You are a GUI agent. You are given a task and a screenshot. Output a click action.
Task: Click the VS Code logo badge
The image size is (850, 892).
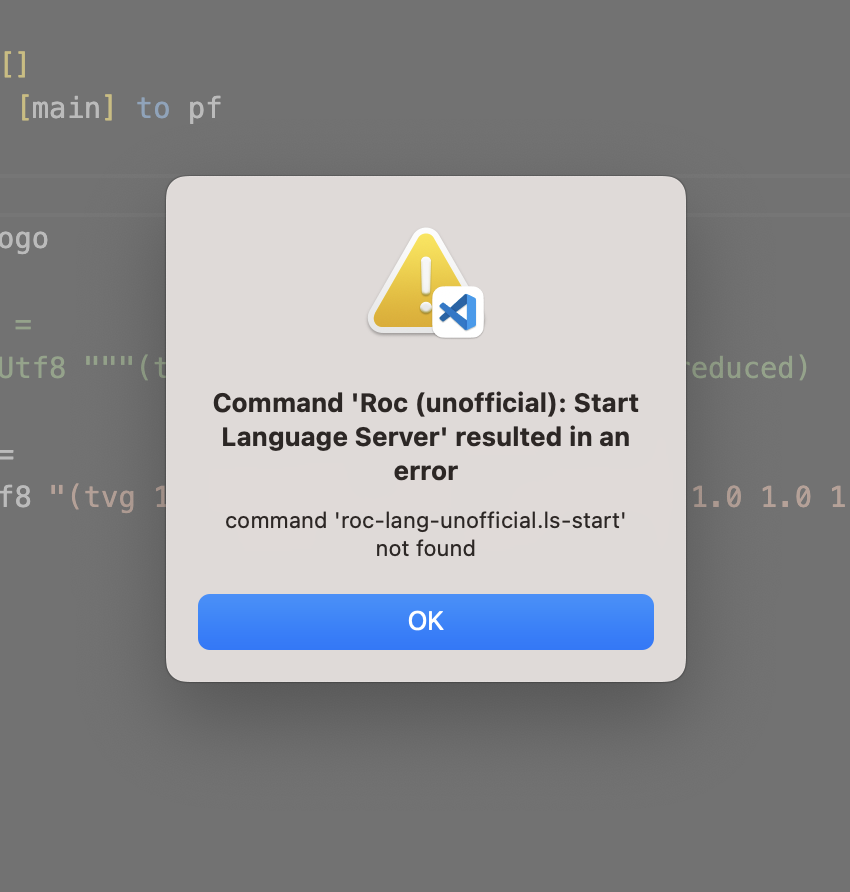(458, 312)
